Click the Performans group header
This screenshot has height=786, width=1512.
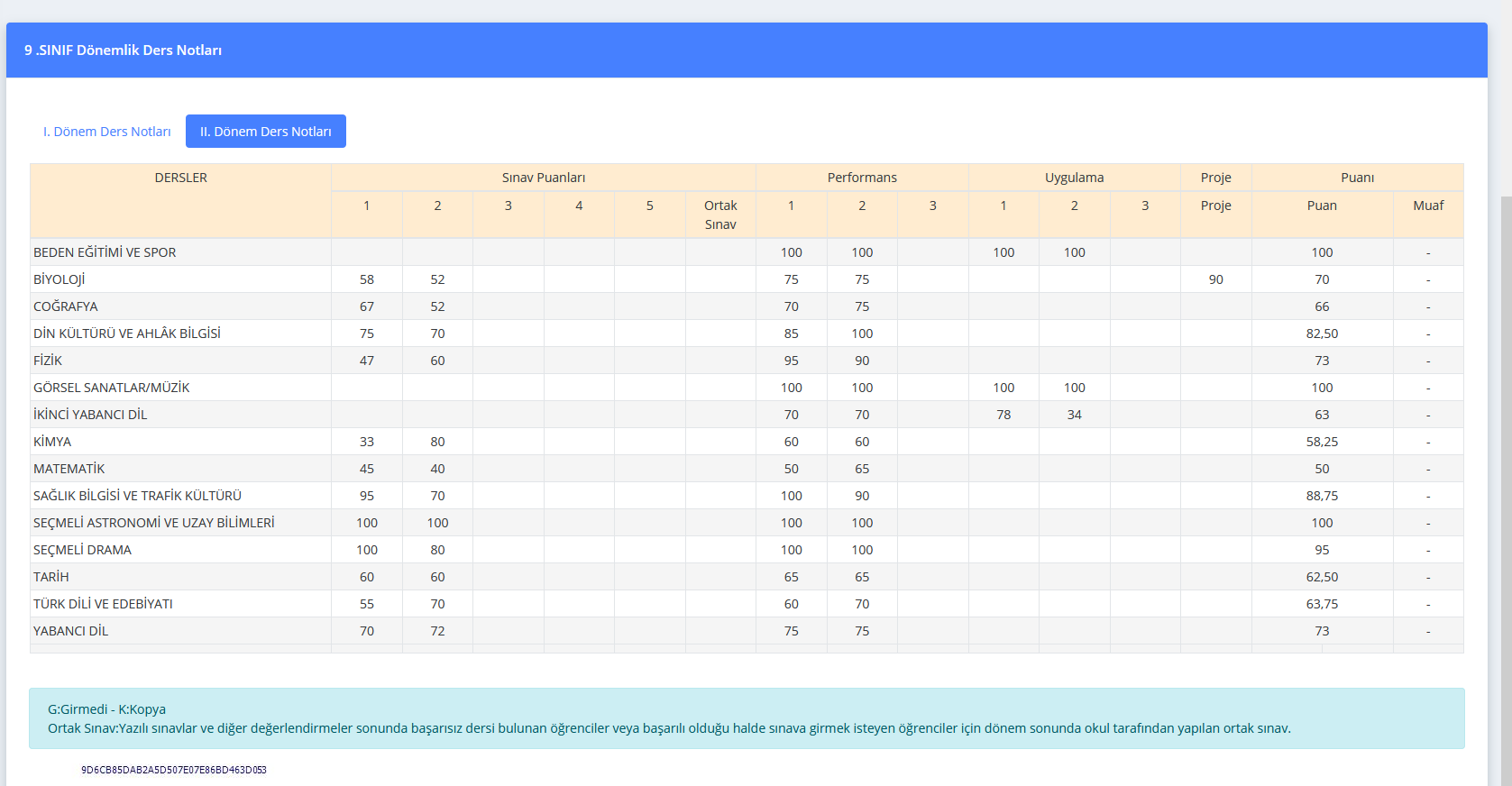[x=862, y=178]
